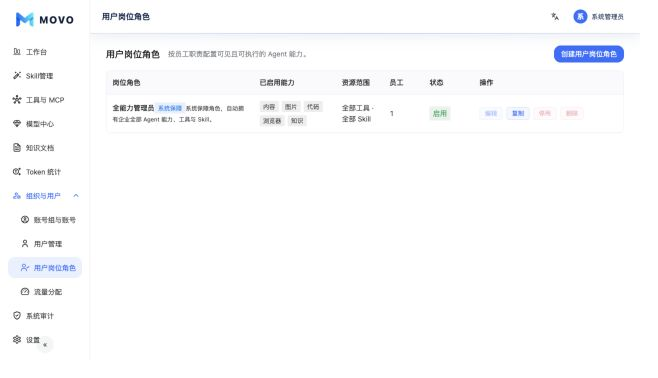This screenshot has height=378, width=658.
Task: Click 资源范围 column header
Action: coord(356,83)
